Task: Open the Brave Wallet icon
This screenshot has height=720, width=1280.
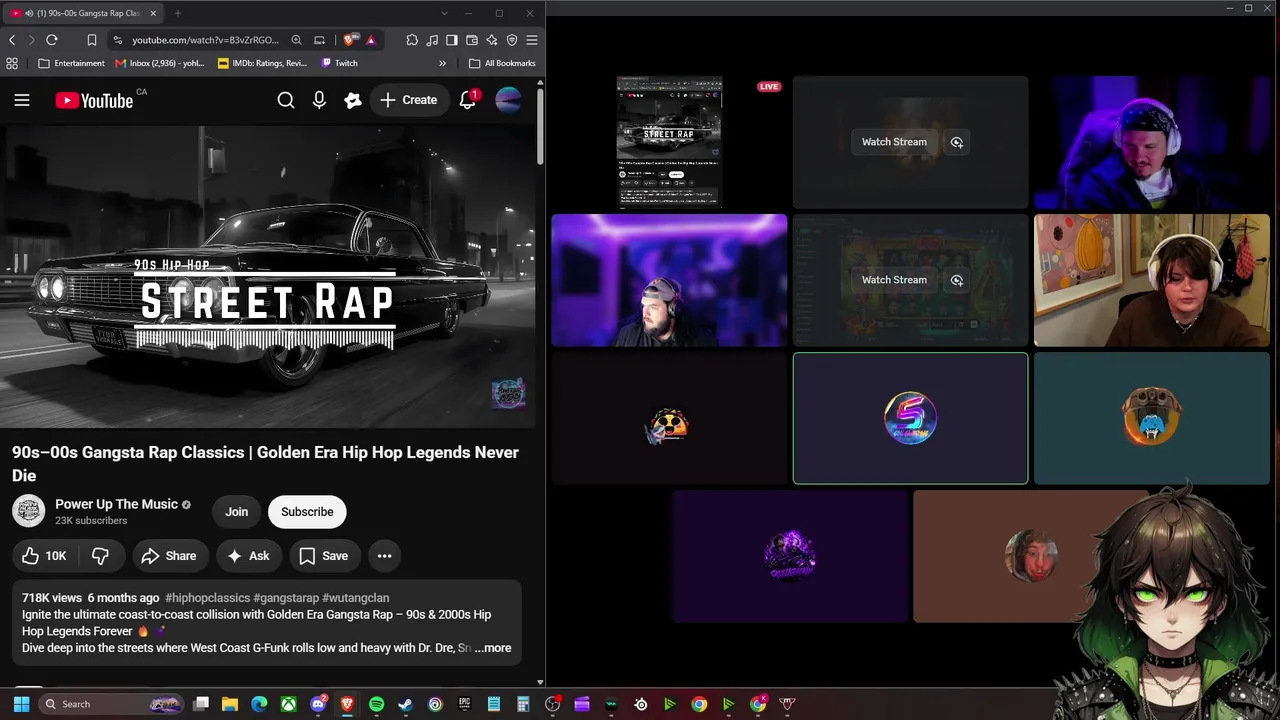Action: (x=472, y=40)
